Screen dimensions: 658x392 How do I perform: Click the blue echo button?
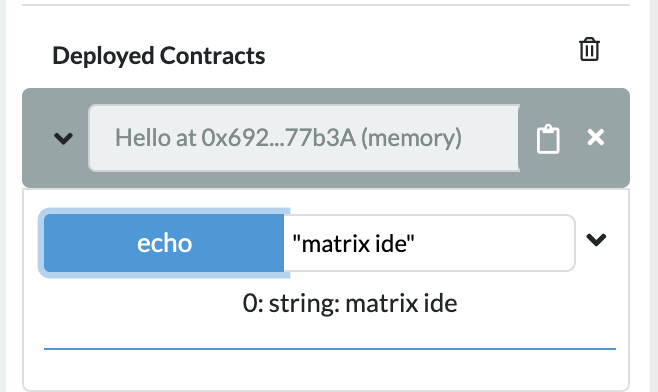point(164,243)
